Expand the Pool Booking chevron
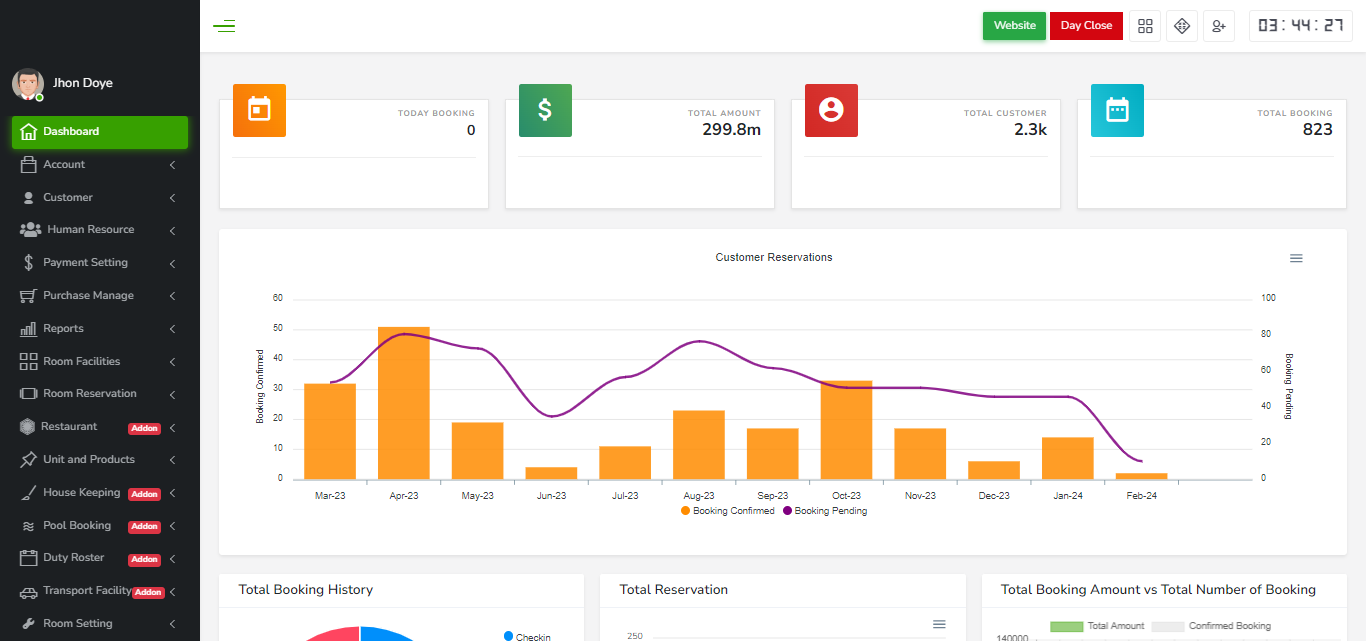This screenshot has width=1366, height=641. coord(172,526)
